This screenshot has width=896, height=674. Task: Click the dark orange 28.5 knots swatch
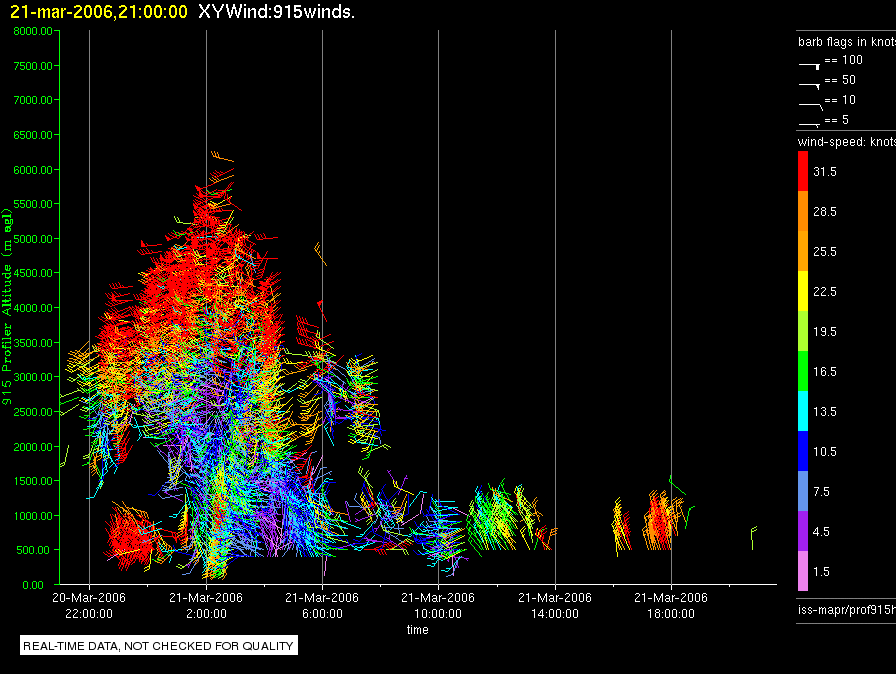tap(803, 211)
